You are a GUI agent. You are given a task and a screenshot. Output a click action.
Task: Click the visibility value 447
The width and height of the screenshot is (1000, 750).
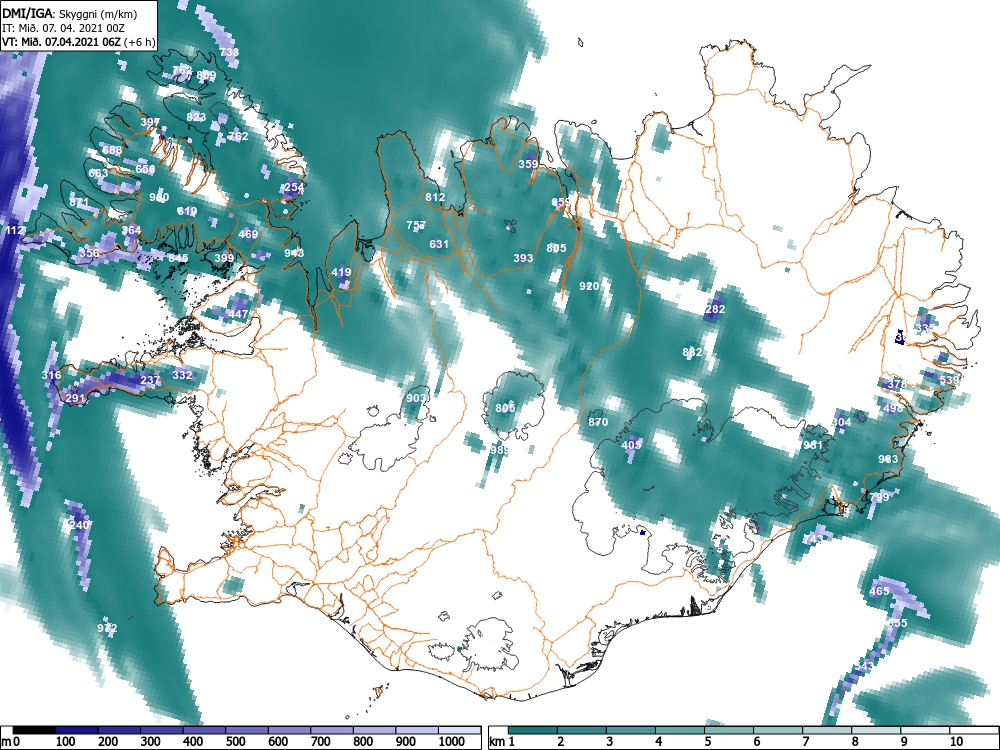(238, 314)
